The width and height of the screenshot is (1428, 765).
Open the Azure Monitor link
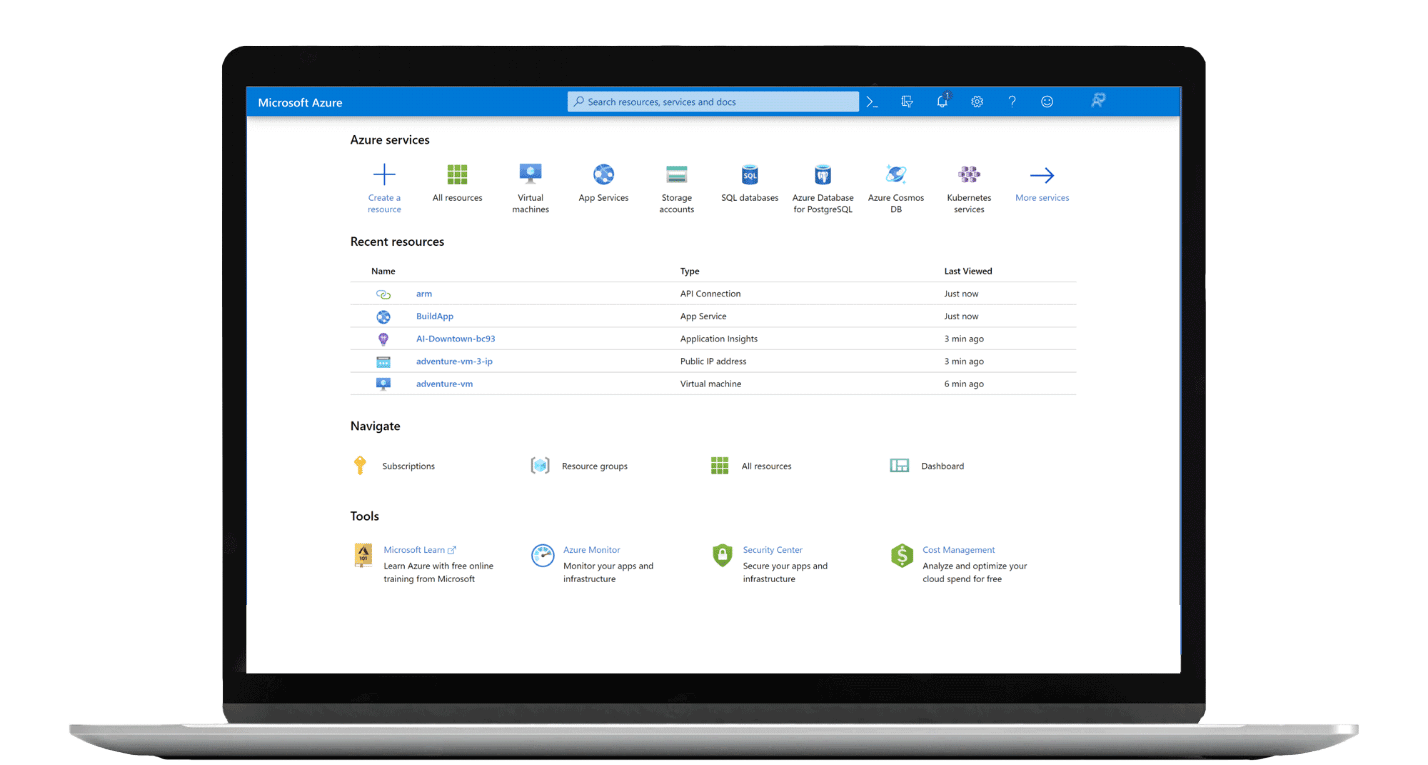coord(591,550)
